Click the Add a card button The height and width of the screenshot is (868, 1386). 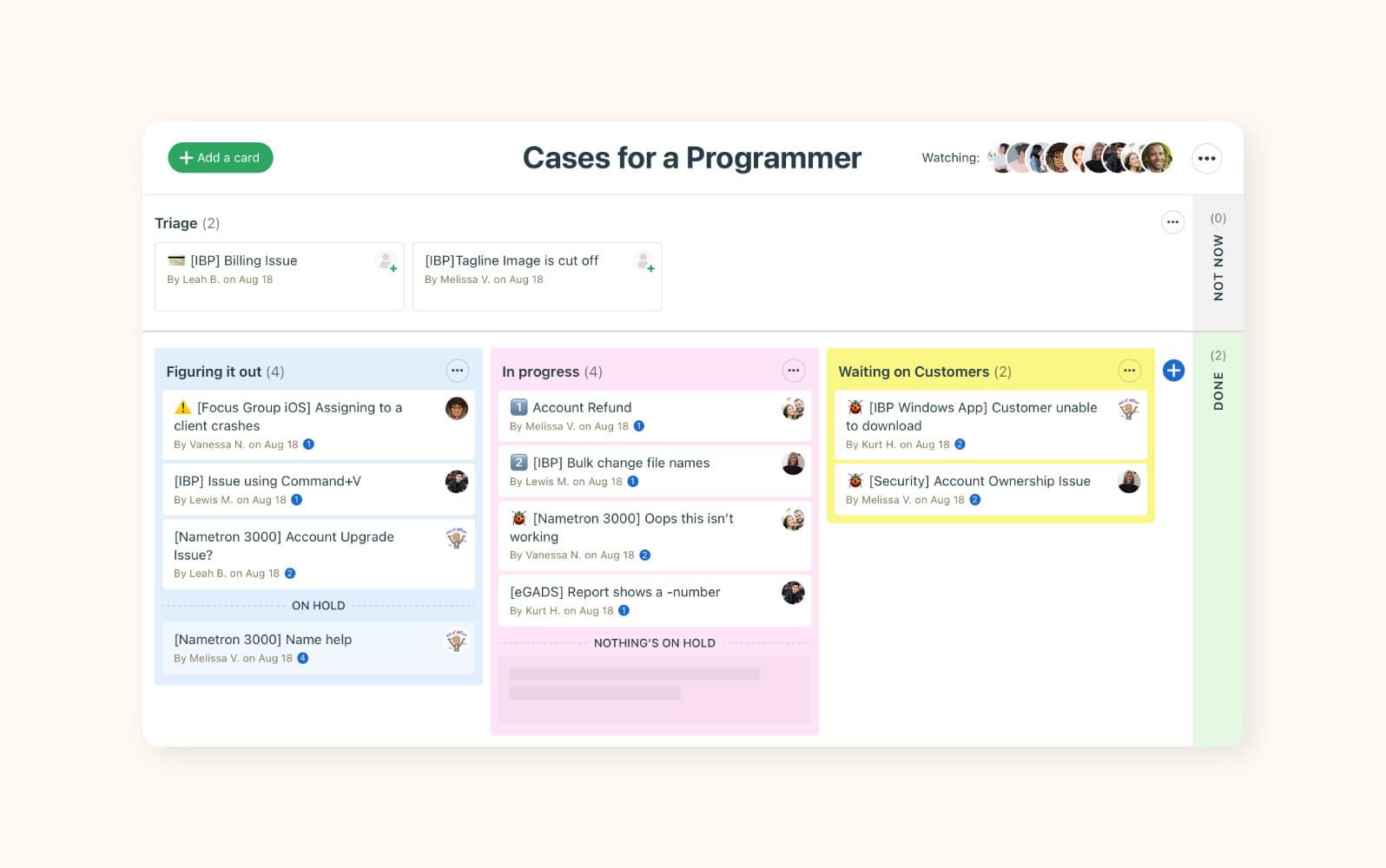click(x=221, y=157)
